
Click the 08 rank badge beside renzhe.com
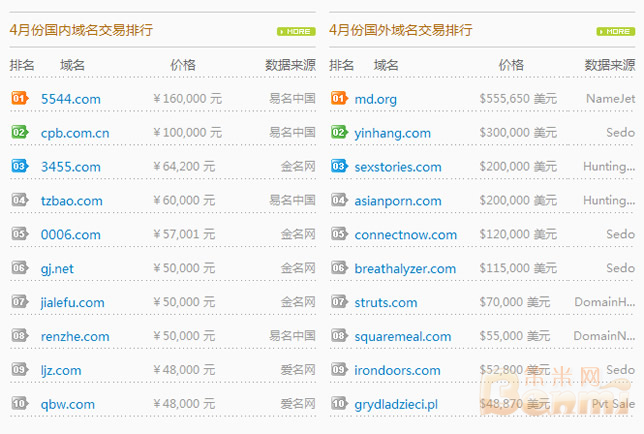coord(20,335)
